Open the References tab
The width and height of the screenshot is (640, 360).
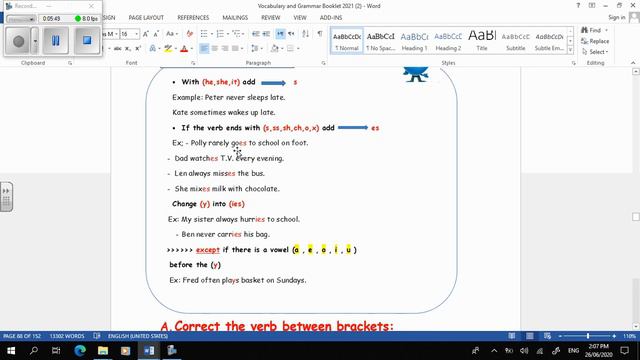pos(193,18)
